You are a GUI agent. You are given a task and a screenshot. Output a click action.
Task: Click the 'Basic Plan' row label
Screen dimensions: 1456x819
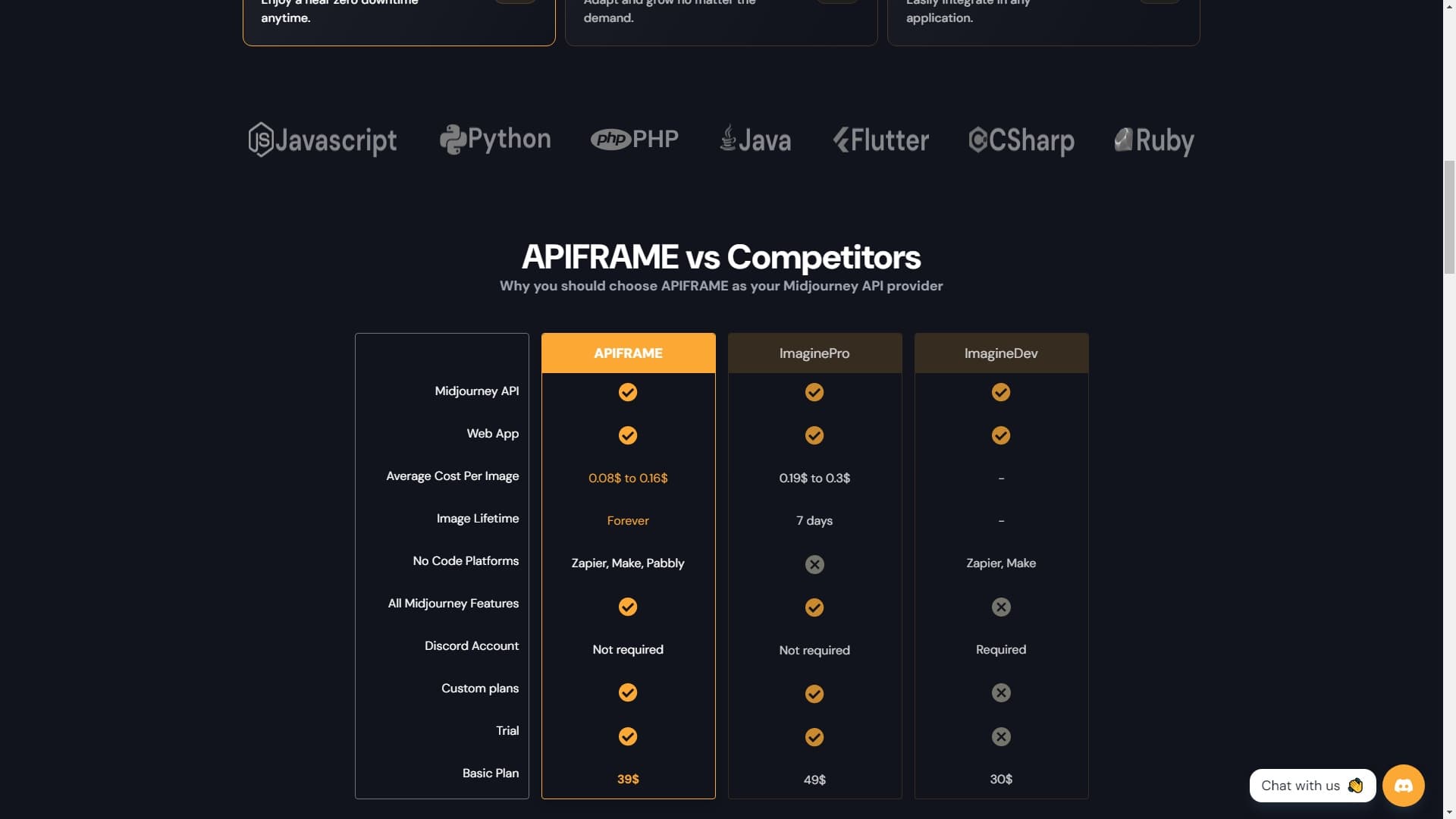[x=491, y=773]
